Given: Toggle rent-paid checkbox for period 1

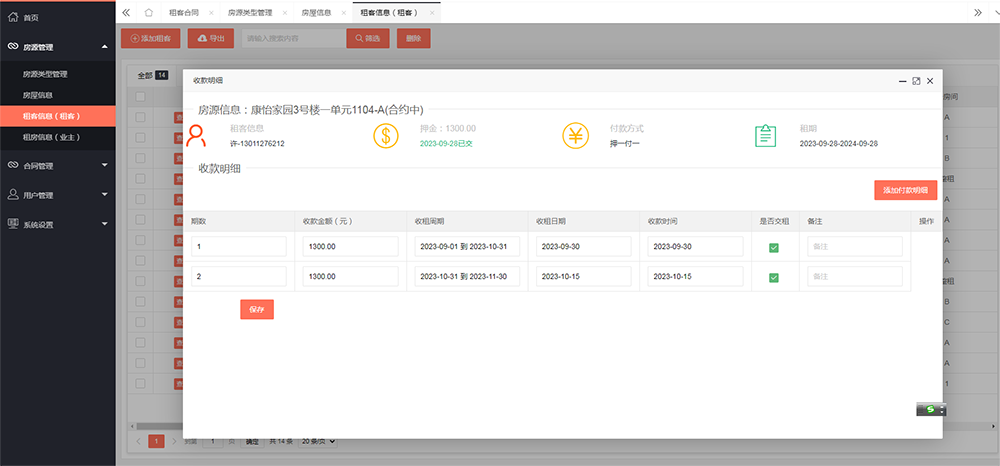Looking at the screenshot, I should (x=774, y=247).
